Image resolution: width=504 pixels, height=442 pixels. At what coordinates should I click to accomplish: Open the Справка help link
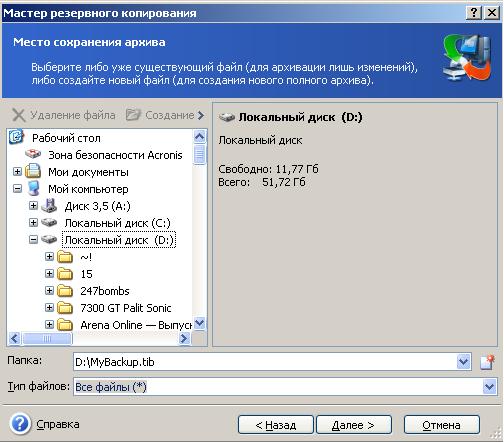(x=58, y=424)
